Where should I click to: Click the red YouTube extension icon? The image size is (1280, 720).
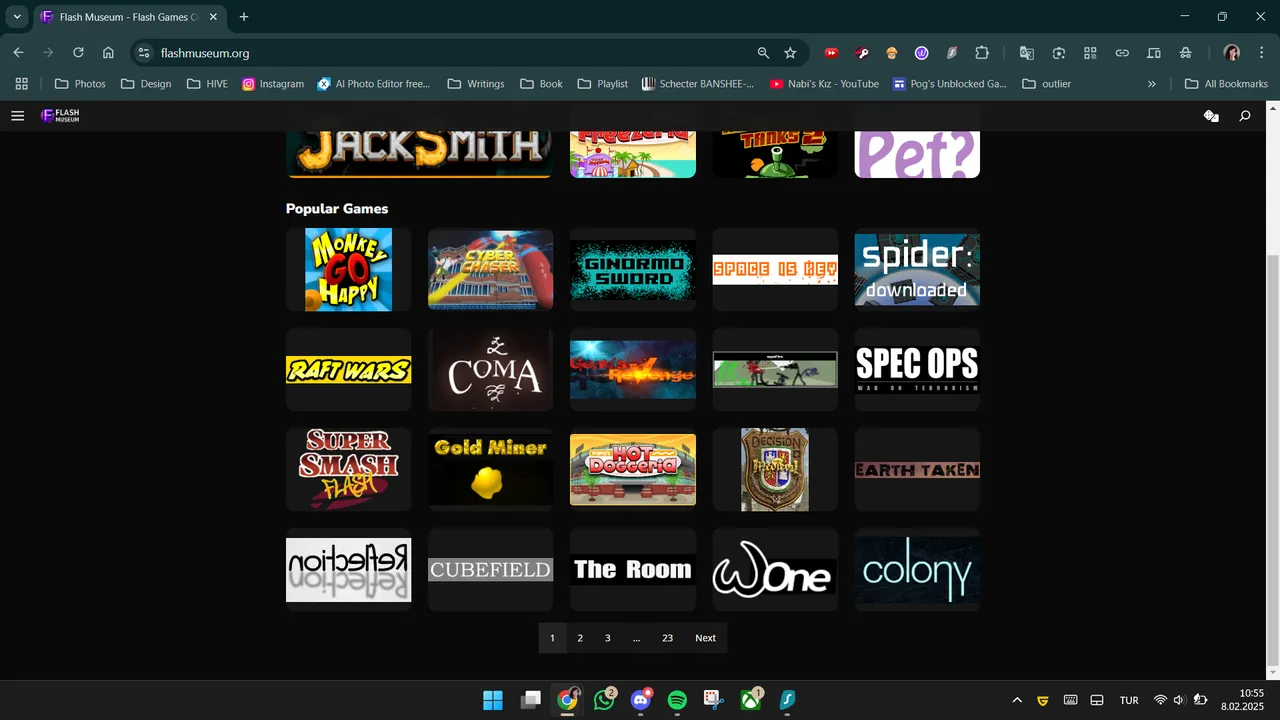(831, 53)
